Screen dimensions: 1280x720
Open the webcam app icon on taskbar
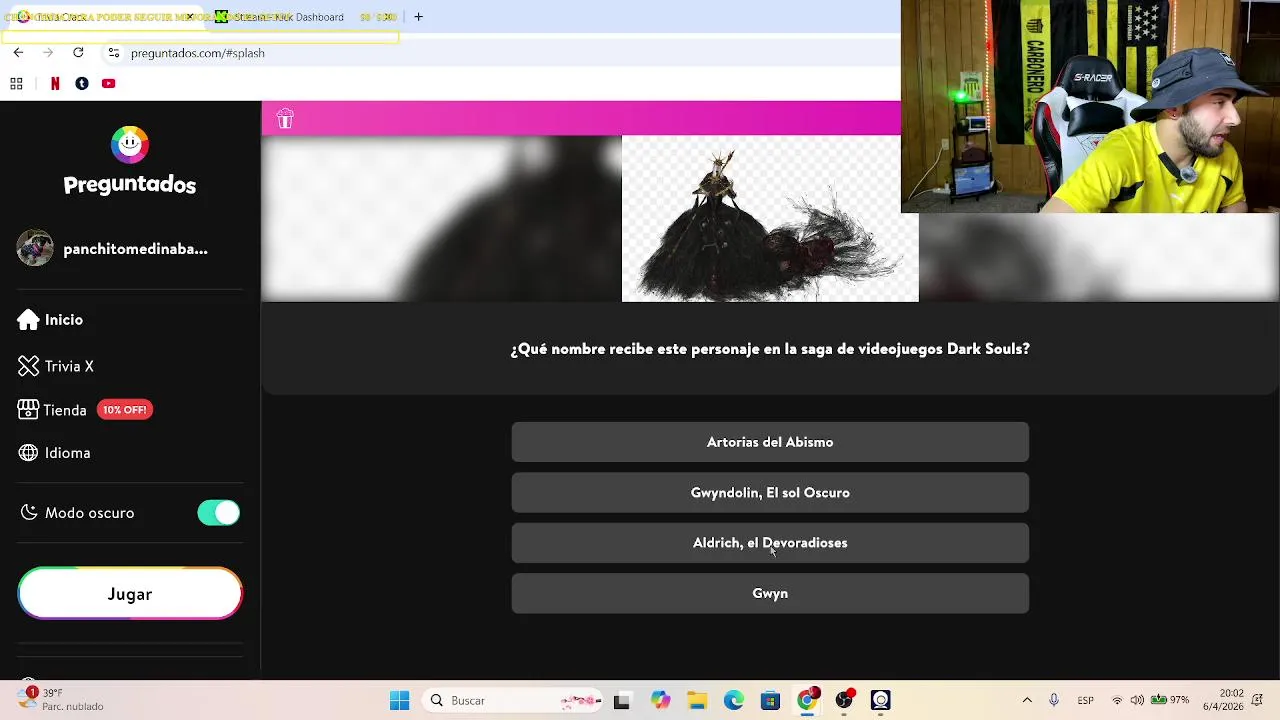tap(881, 701)
